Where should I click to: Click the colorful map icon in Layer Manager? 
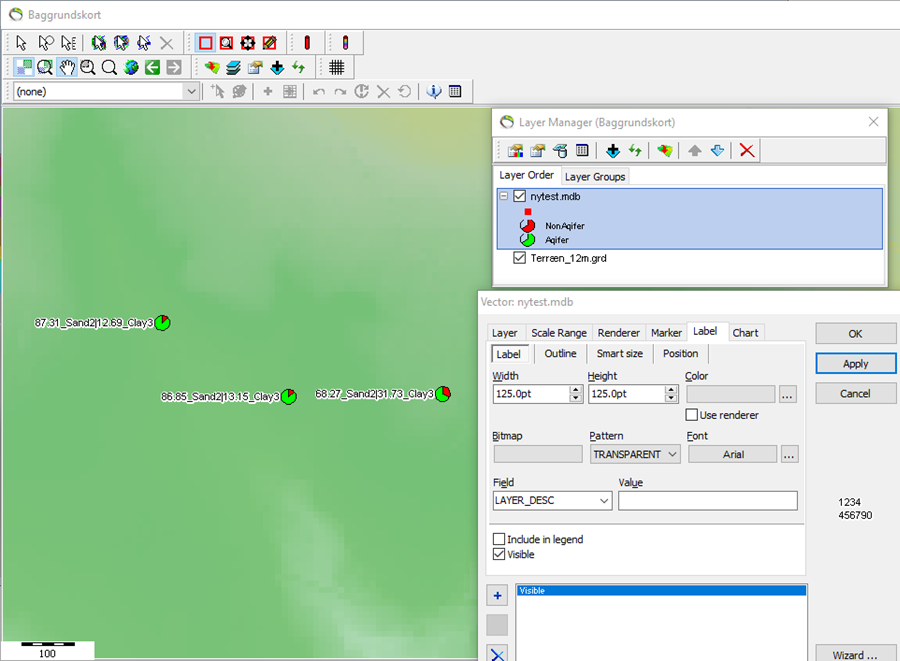pyautogui.click(x=665, y=150)
